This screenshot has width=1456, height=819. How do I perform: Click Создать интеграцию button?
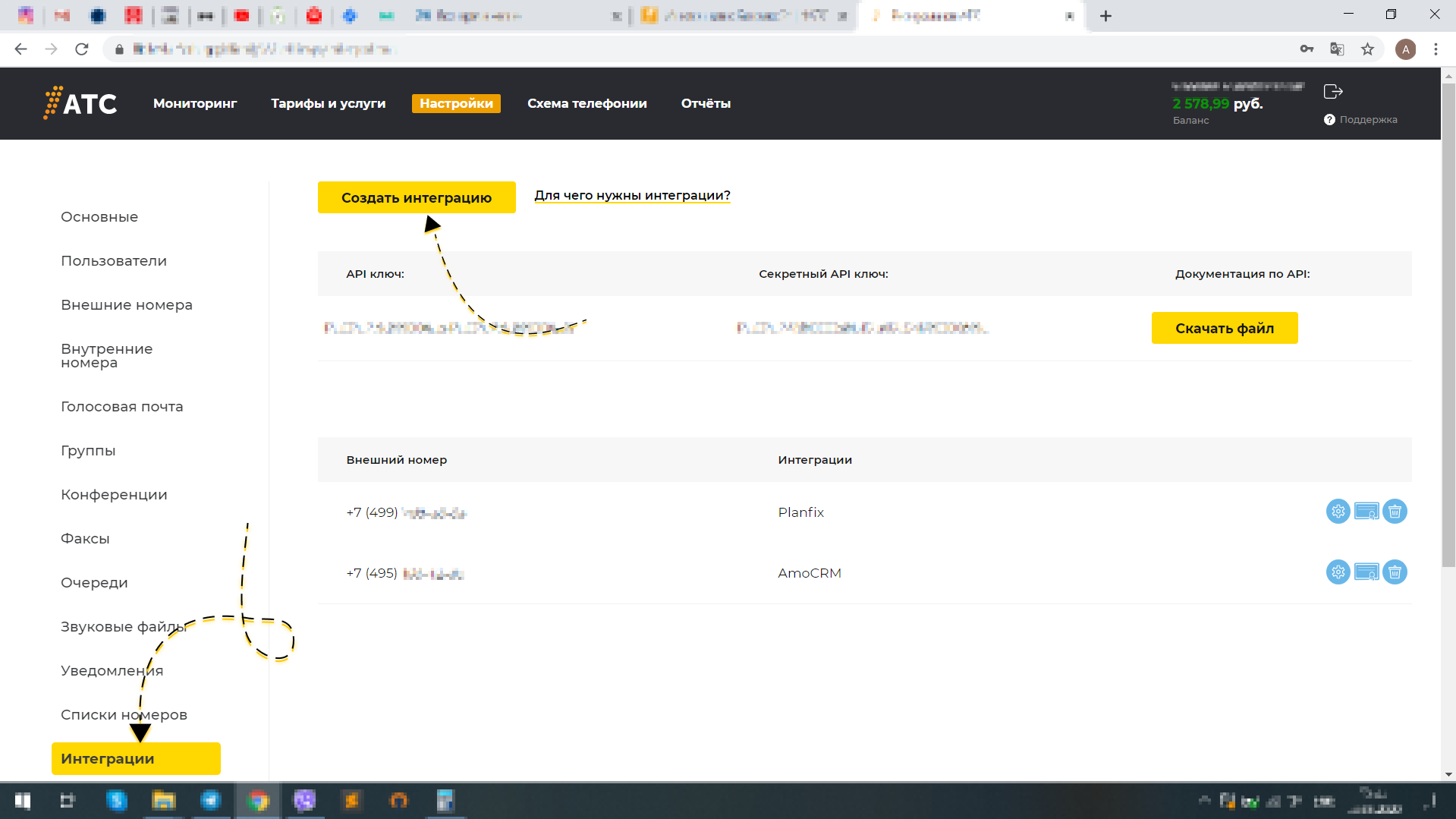point(417,197)
